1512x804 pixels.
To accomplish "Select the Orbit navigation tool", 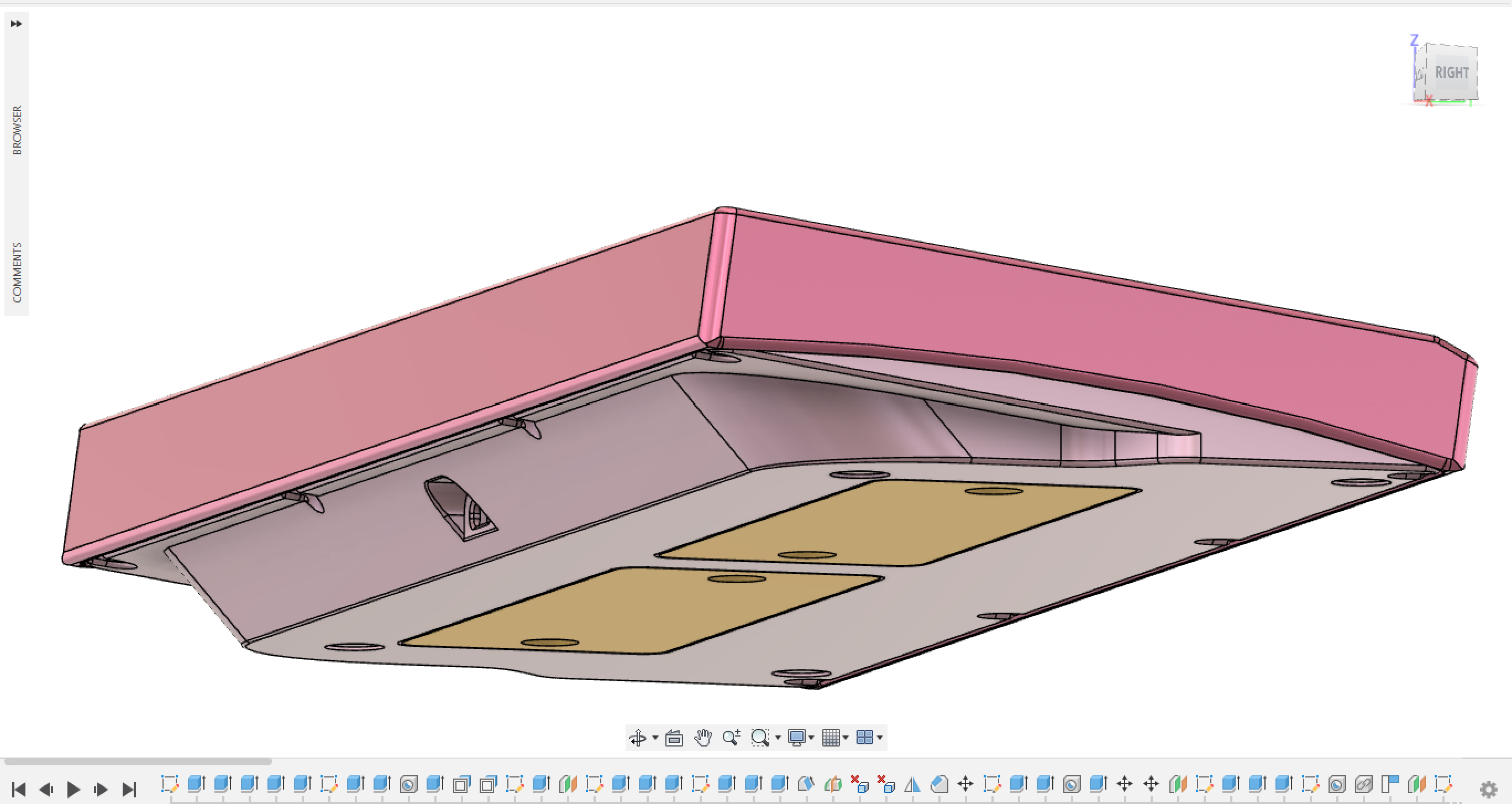I will 637,737.
